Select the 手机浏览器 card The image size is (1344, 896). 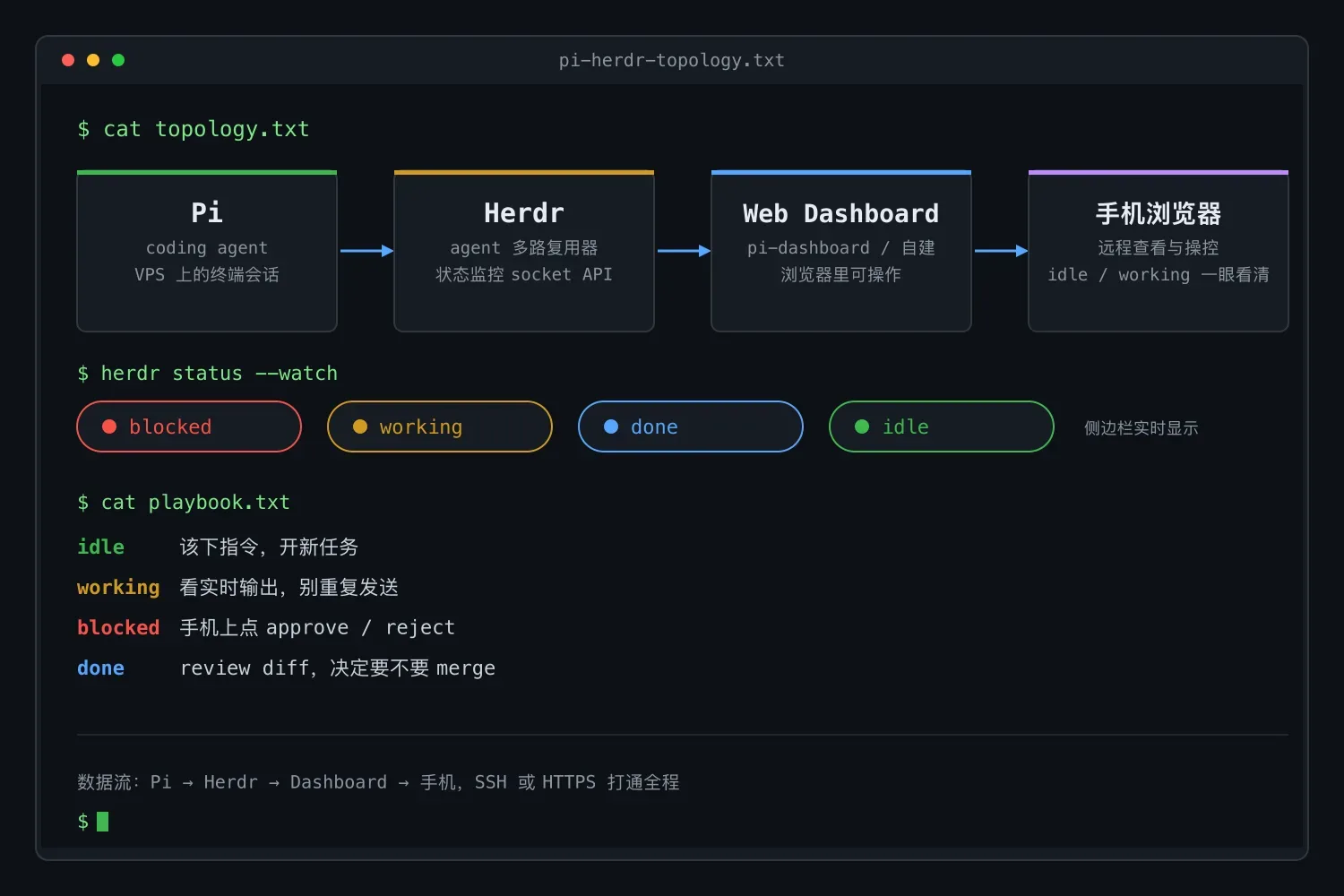point(1159,251)
